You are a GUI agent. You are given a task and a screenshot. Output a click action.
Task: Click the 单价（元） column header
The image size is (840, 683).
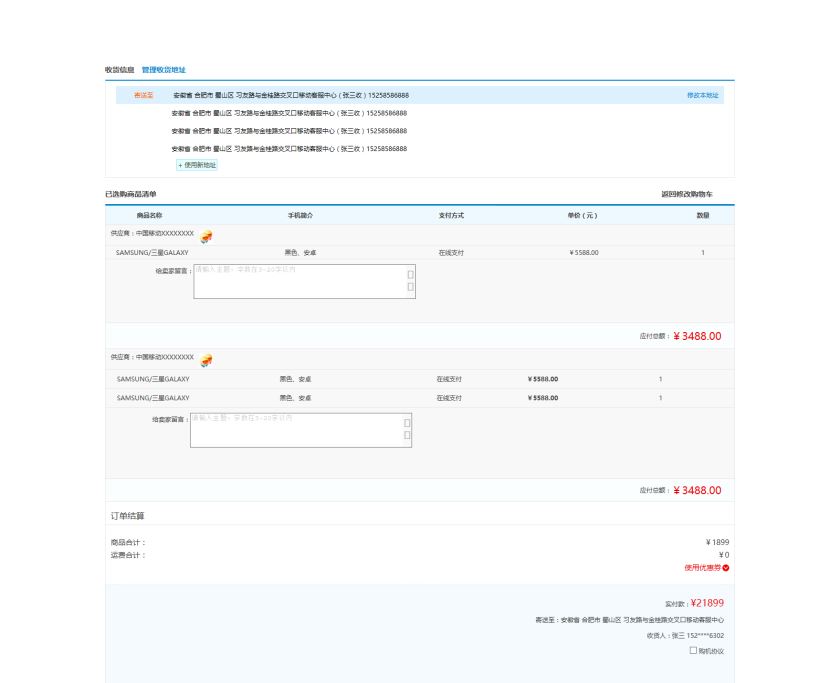582,215
